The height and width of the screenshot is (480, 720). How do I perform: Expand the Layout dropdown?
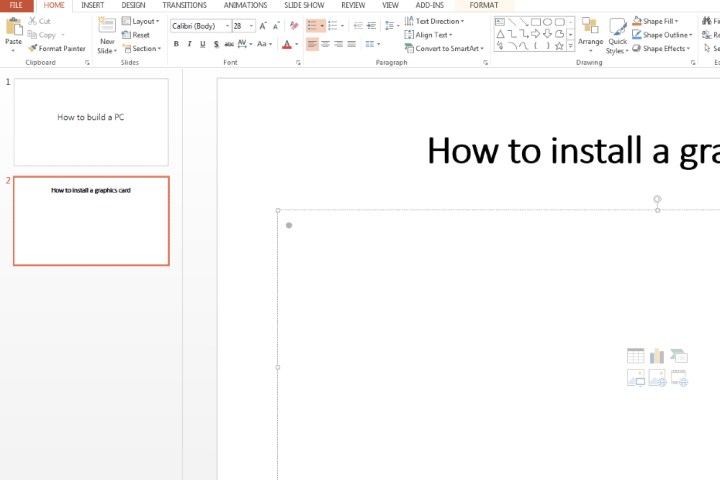coord(141,21)
